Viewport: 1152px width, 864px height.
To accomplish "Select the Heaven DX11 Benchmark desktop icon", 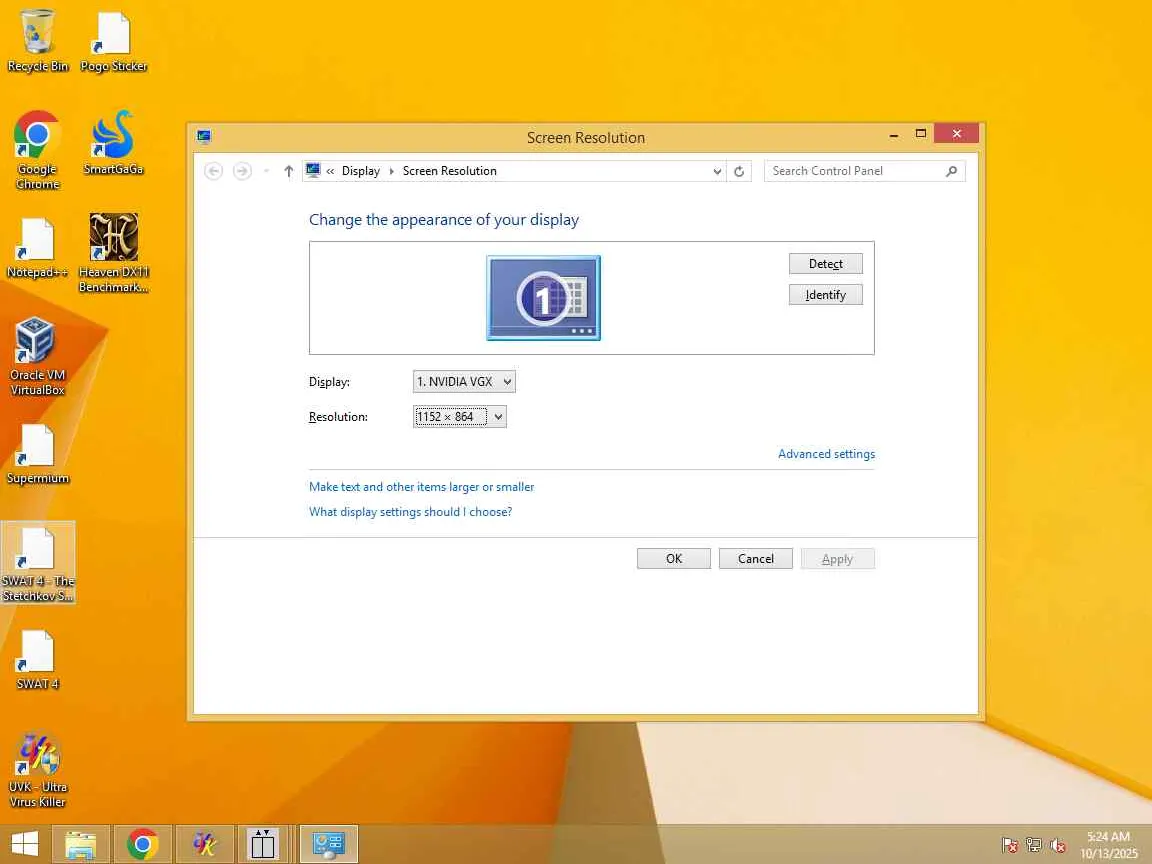I will pyautogui.click(x=114, y=253).
